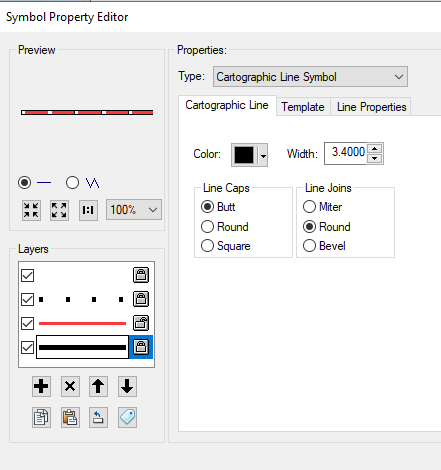Add a new layer with the plus button
This screenshot has width=441, height=470.
pyautogui.click(x=41, y=386)
